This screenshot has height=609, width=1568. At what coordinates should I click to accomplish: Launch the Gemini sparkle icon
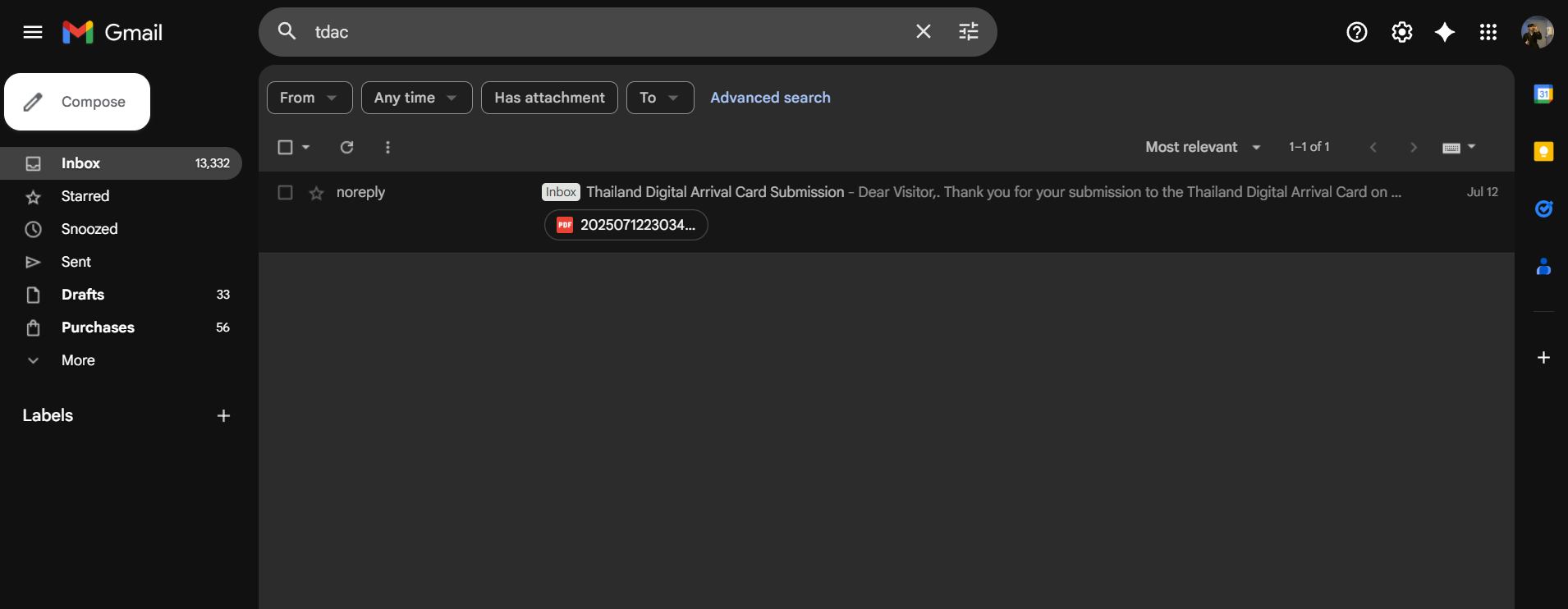click(x=1444, y=32)
